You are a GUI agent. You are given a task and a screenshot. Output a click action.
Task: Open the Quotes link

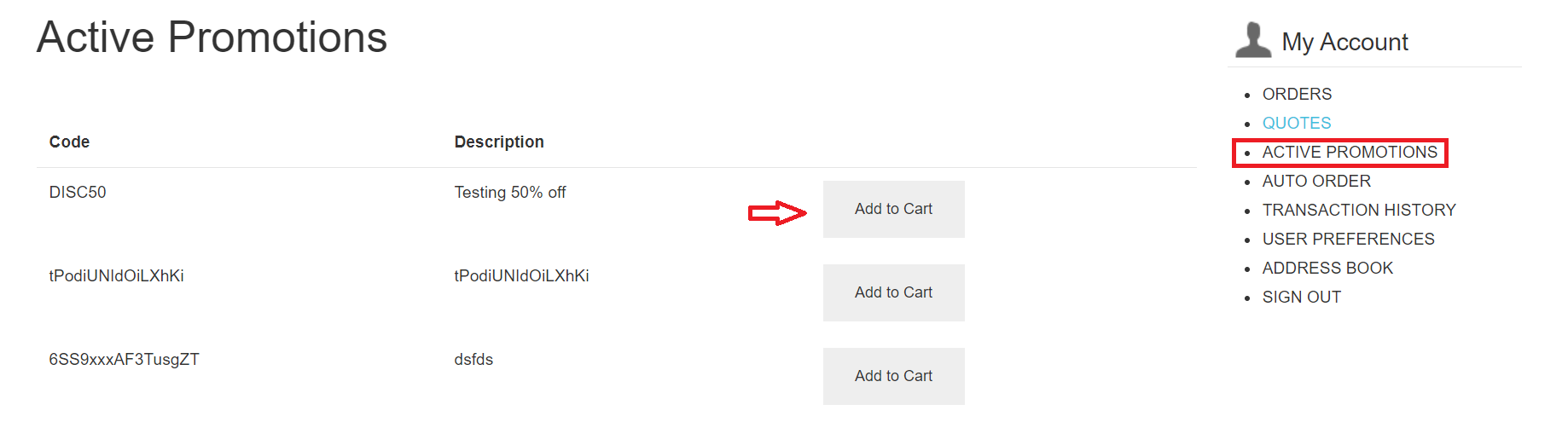click(1297, 123)
